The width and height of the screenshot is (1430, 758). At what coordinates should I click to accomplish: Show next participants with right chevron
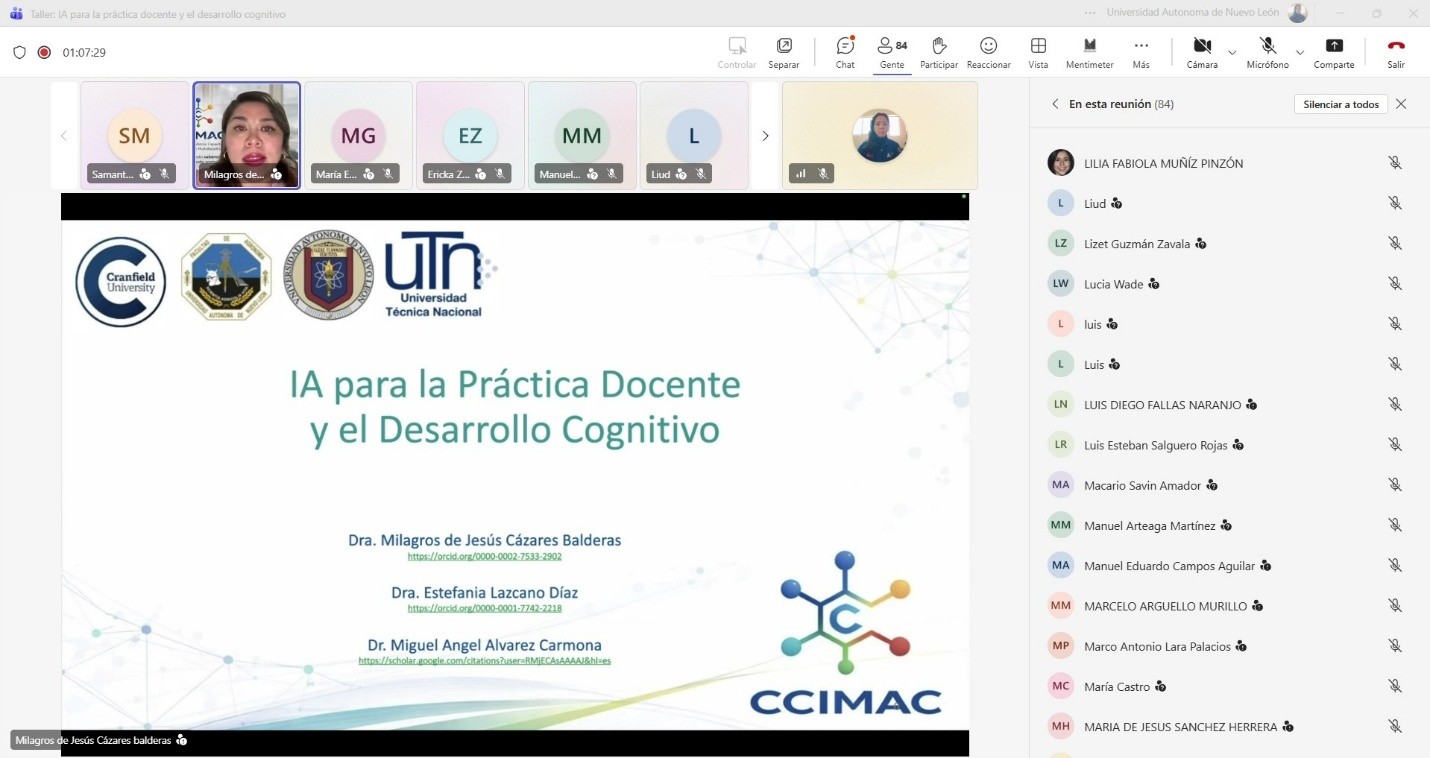(x=765, y=136)
